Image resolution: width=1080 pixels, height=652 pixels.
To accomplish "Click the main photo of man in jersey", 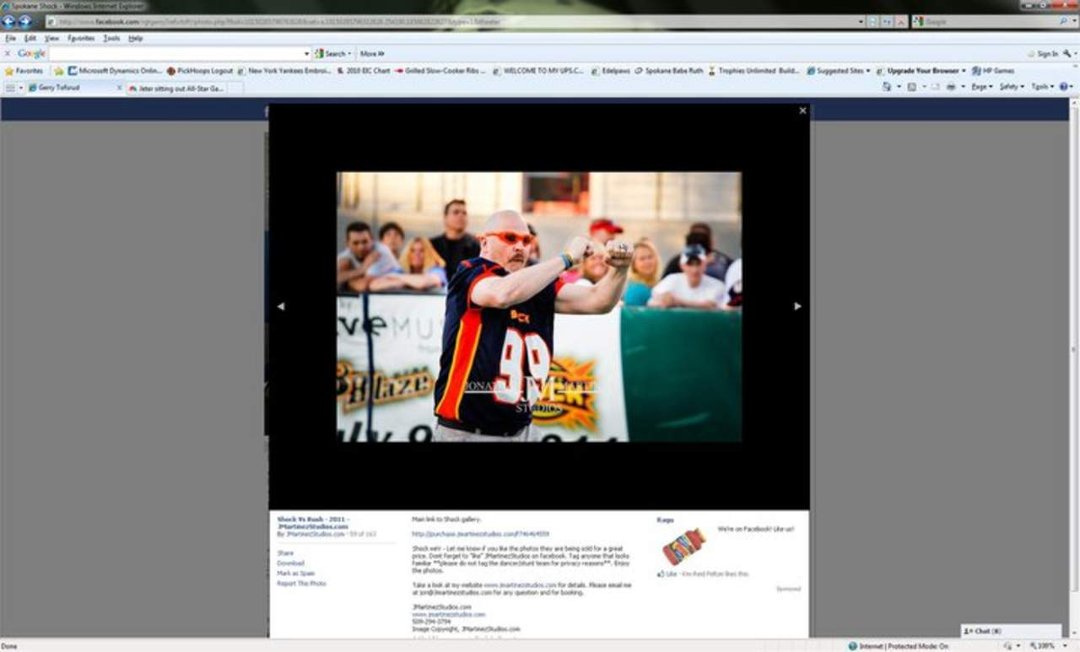I will [x=539, y=306].
